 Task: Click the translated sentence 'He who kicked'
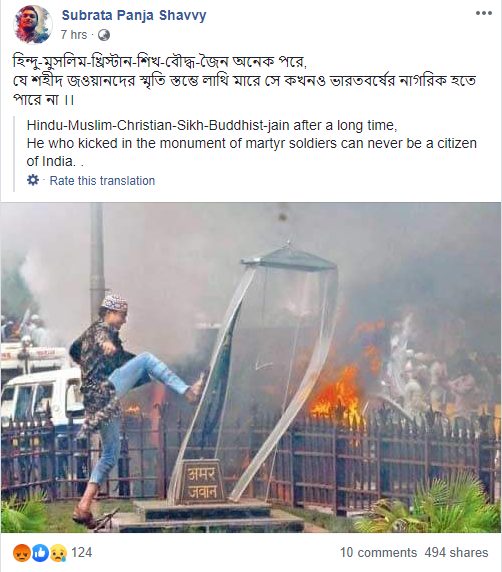pos(252,152)
